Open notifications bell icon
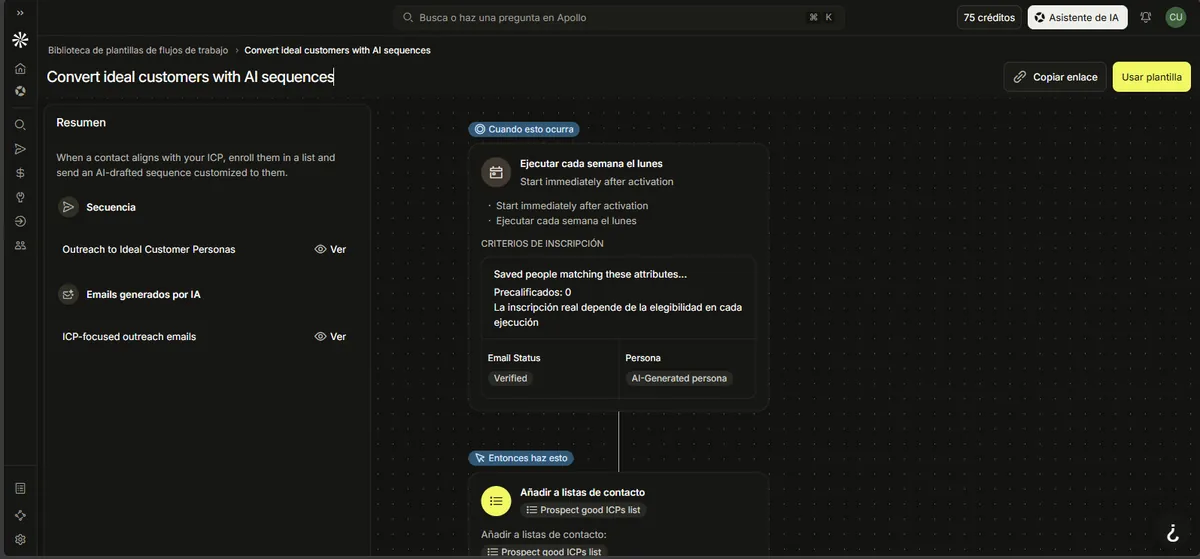The height and width of the screenshot is (559, 1200). pyautogui.click(x=1146, y=17)
